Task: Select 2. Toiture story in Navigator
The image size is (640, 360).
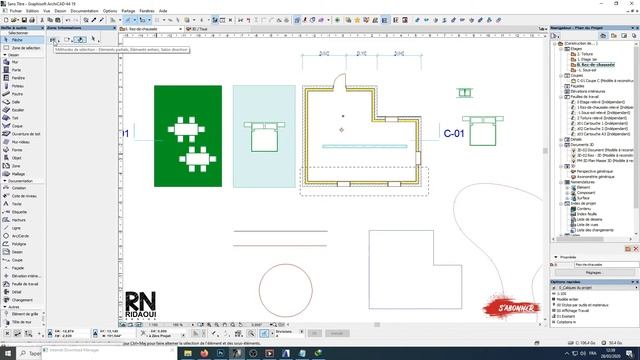Action: (584, 54)
